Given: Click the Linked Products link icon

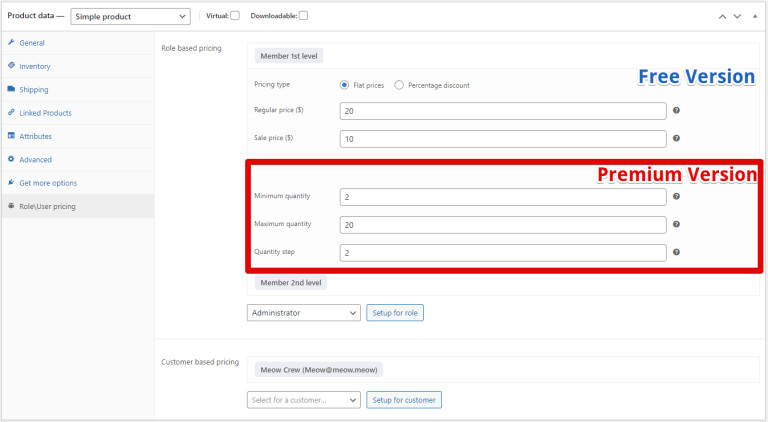Looking at the screenshot, I should (x=11, y=112).
